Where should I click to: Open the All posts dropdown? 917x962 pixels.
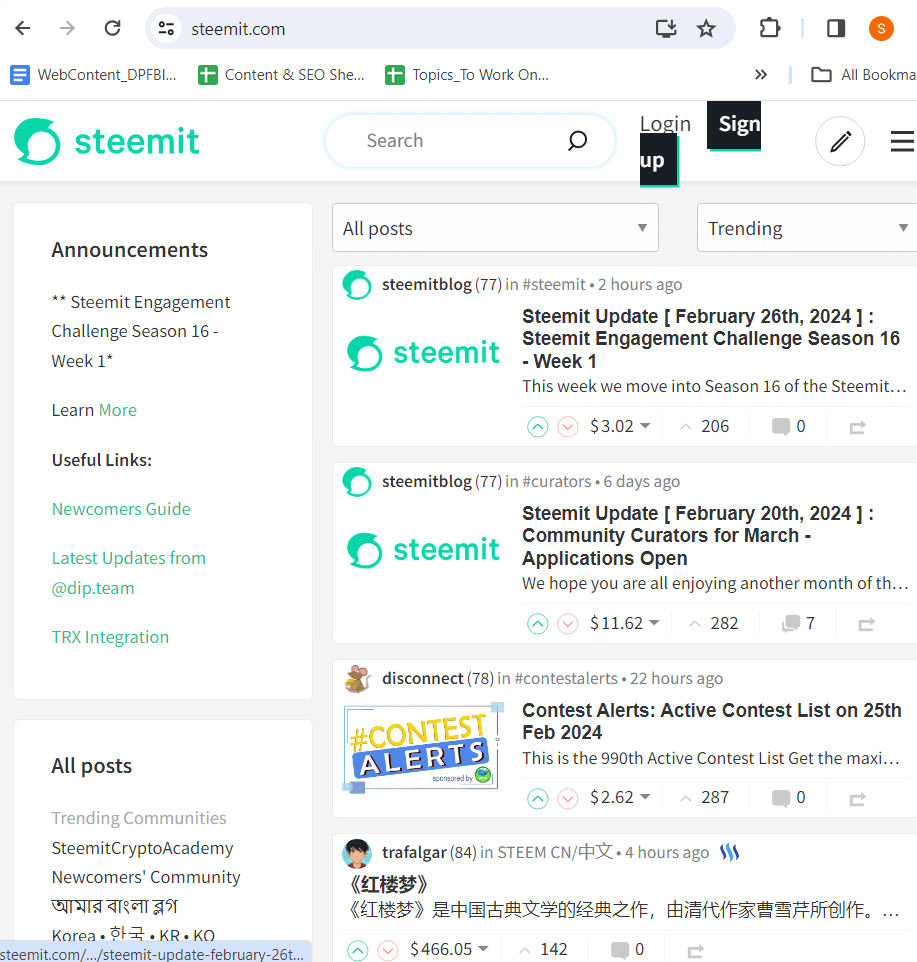coord(495,228)
